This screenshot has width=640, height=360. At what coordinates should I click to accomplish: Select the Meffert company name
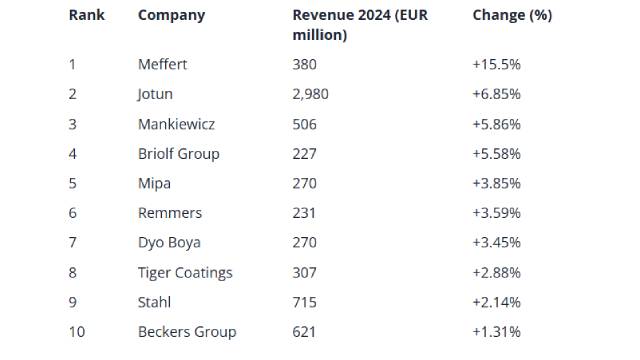(x=162, y=64)
